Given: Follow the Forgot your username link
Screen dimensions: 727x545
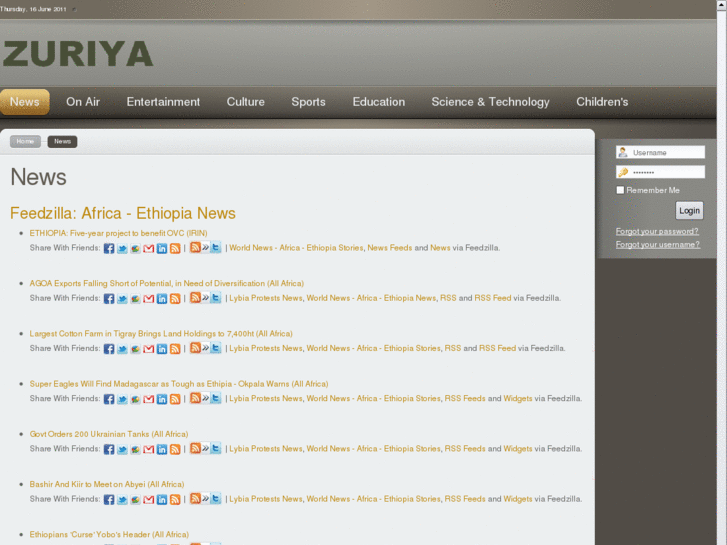Looking at the screenshot, I should [x=657, y=244].
